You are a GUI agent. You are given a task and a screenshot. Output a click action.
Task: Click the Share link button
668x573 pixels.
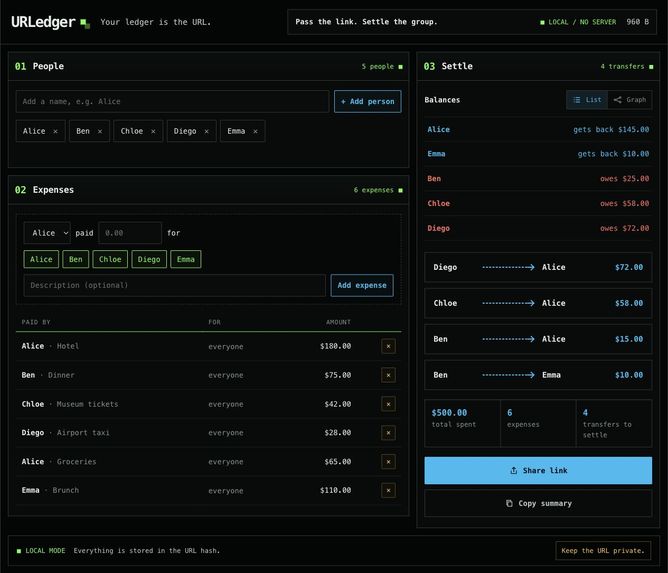(x=538, y=470)
